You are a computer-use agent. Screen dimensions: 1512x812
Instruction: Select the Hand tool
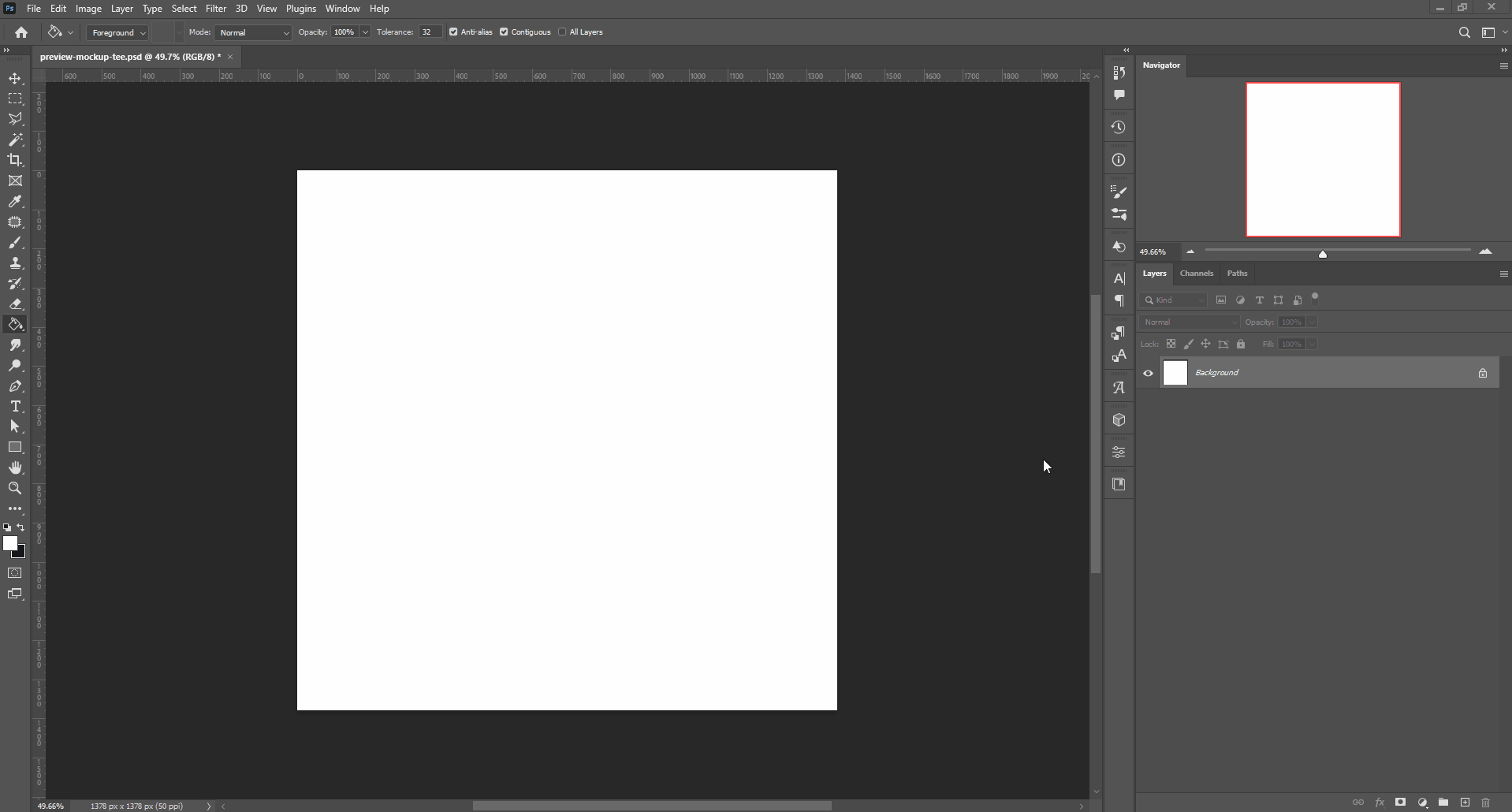[x=16, y=467]
